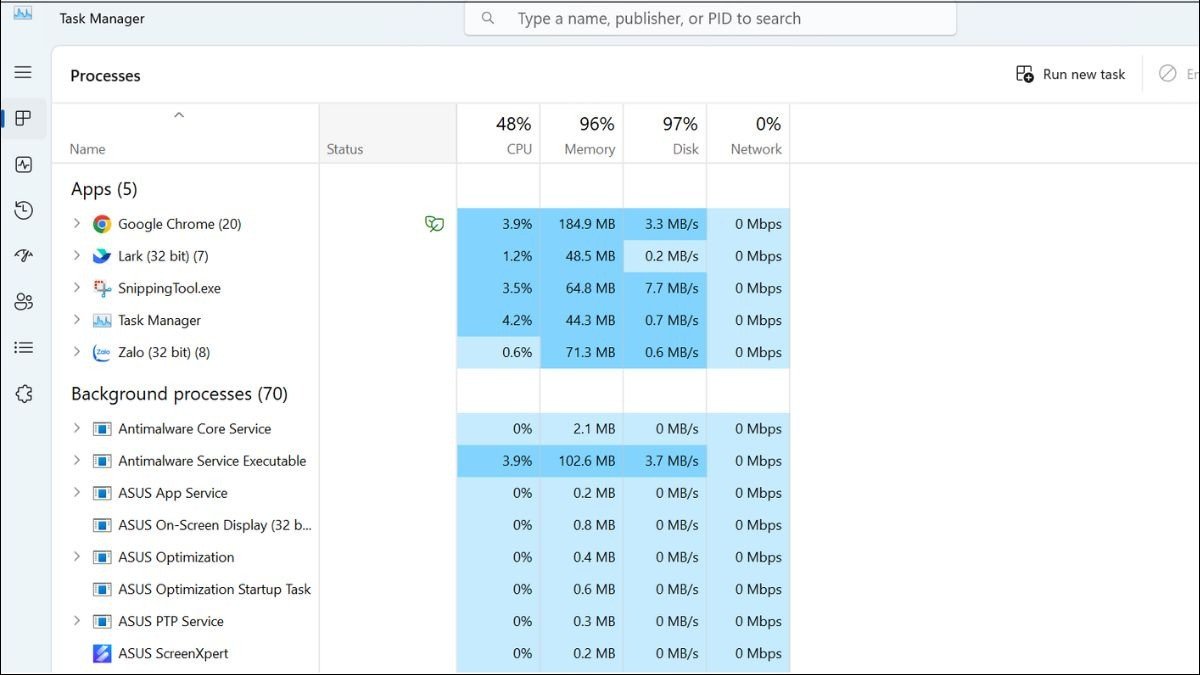
Task: Open the Performance view in sidebar
Action: click(x=23, y=164)
